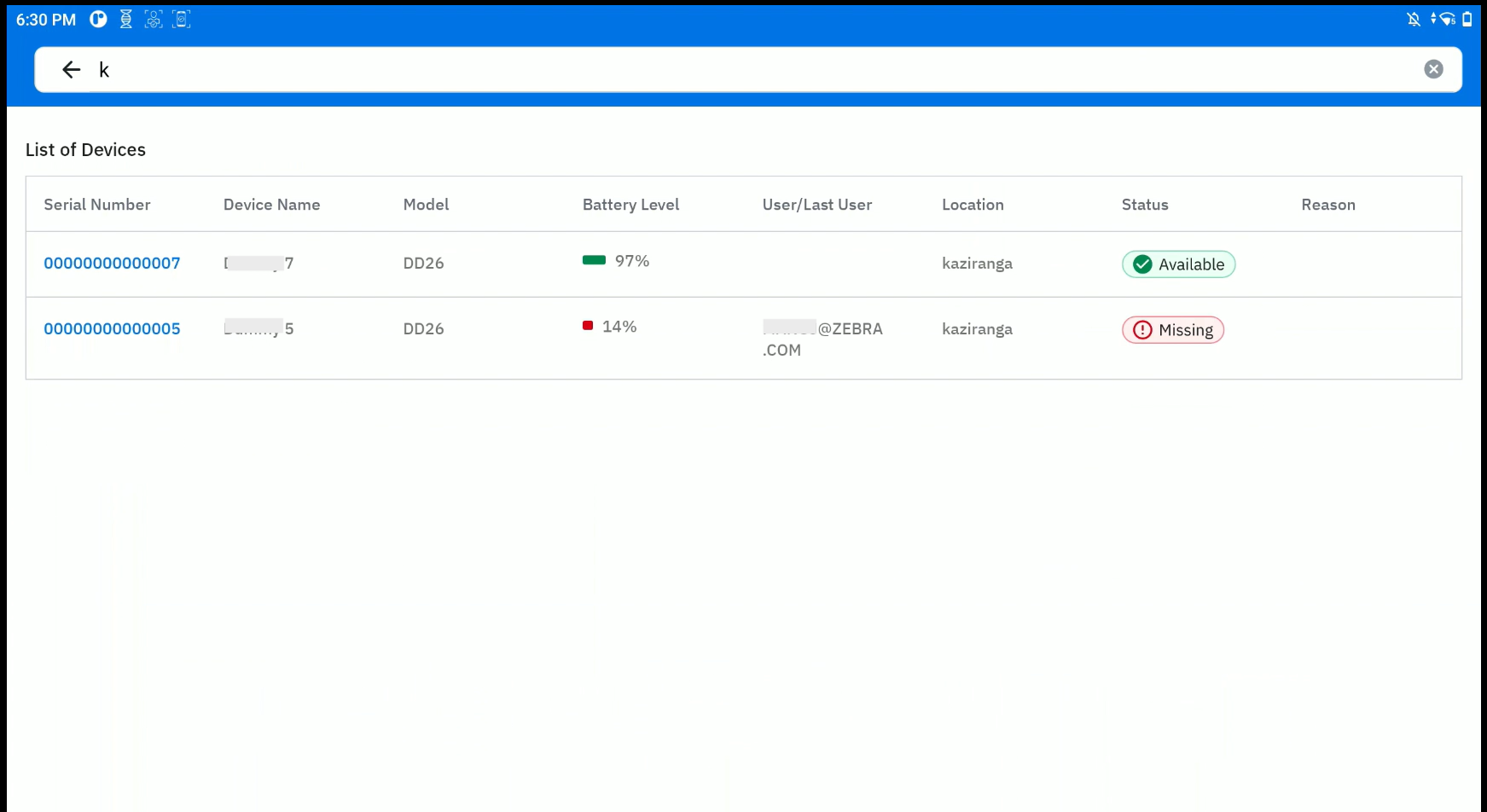
Task: Tap the Wi-Fi signal icon in status bar
Action: 1445,20
